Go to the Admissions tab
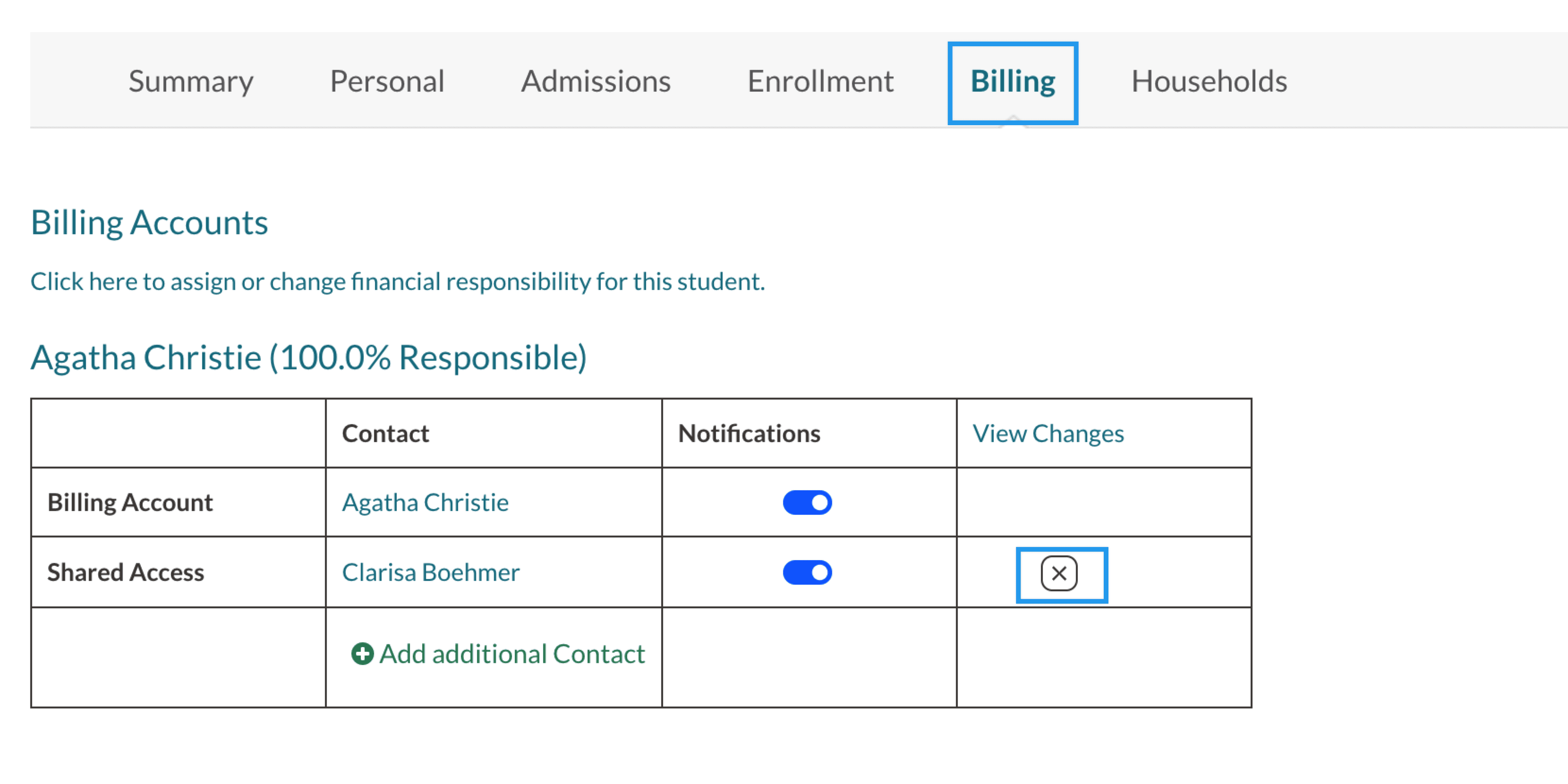Screen dimensions: 1568x784 pyautogui.click(x=595, y=82)
